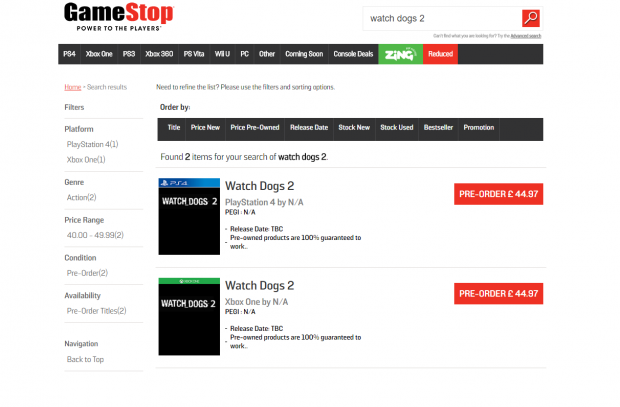Sort results by Release Date
Image resolution: width=620 pixels, height=407 pixels.
pyautogui.click(x=309, y=128)
